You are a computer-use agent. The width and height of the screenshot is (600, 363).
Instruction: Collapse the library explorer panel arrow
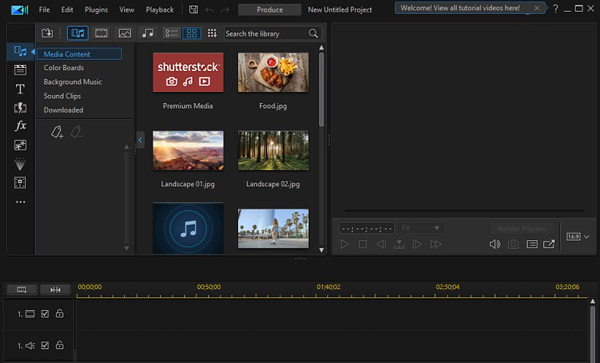140,140
